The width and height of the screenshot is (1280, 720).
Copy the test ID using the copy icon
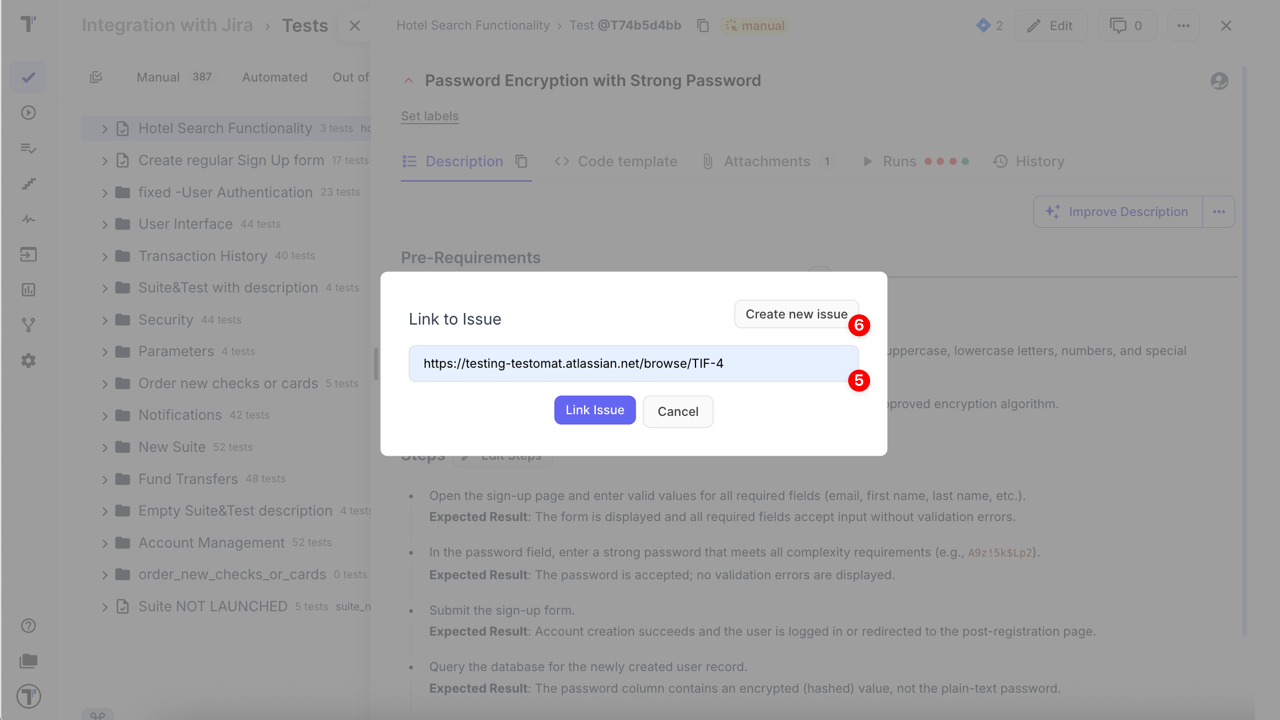pyautogui.click(x=702, y=25)
